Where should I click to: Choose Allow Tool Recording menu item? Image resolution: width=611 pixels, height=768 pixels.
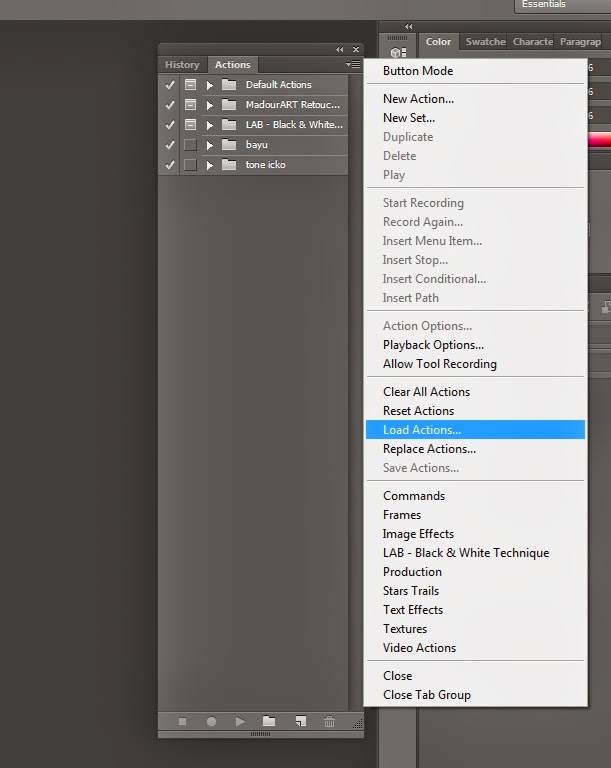475,364
